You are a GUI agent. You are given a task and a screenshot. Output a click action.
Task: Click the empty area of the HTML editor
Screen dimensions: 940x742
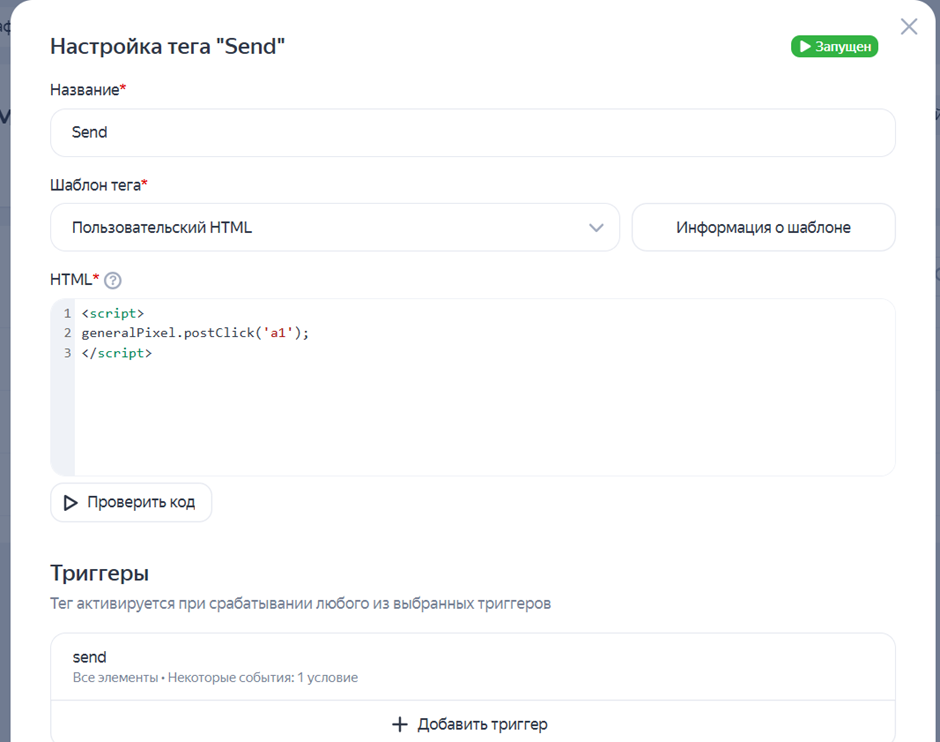(480, 420)
